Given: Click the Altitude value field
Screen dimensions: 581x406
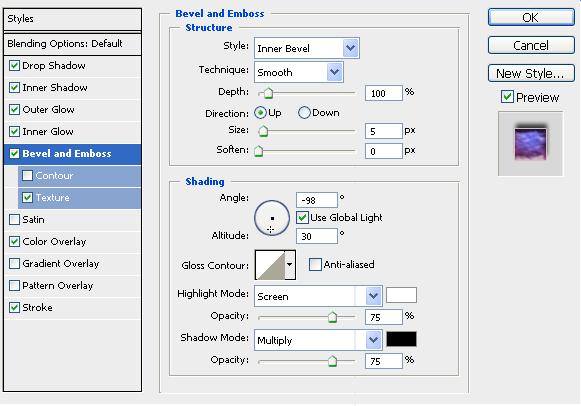Looking at the screenshot, I should point(317,236).
